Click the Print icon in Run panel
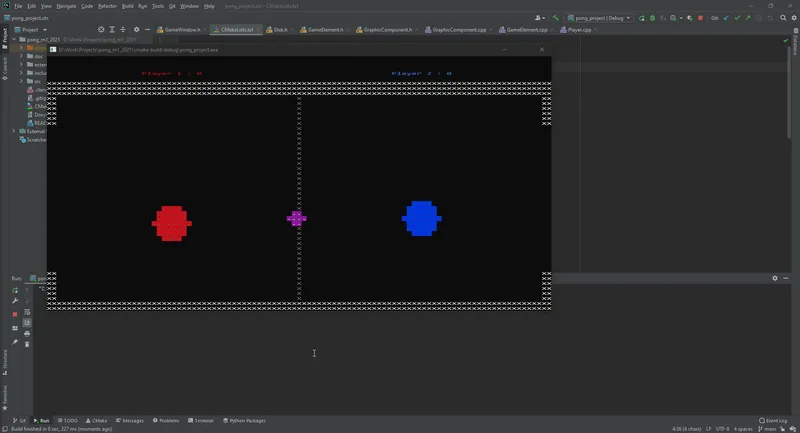Screen dimensions: 800x433 pos(27,334)
